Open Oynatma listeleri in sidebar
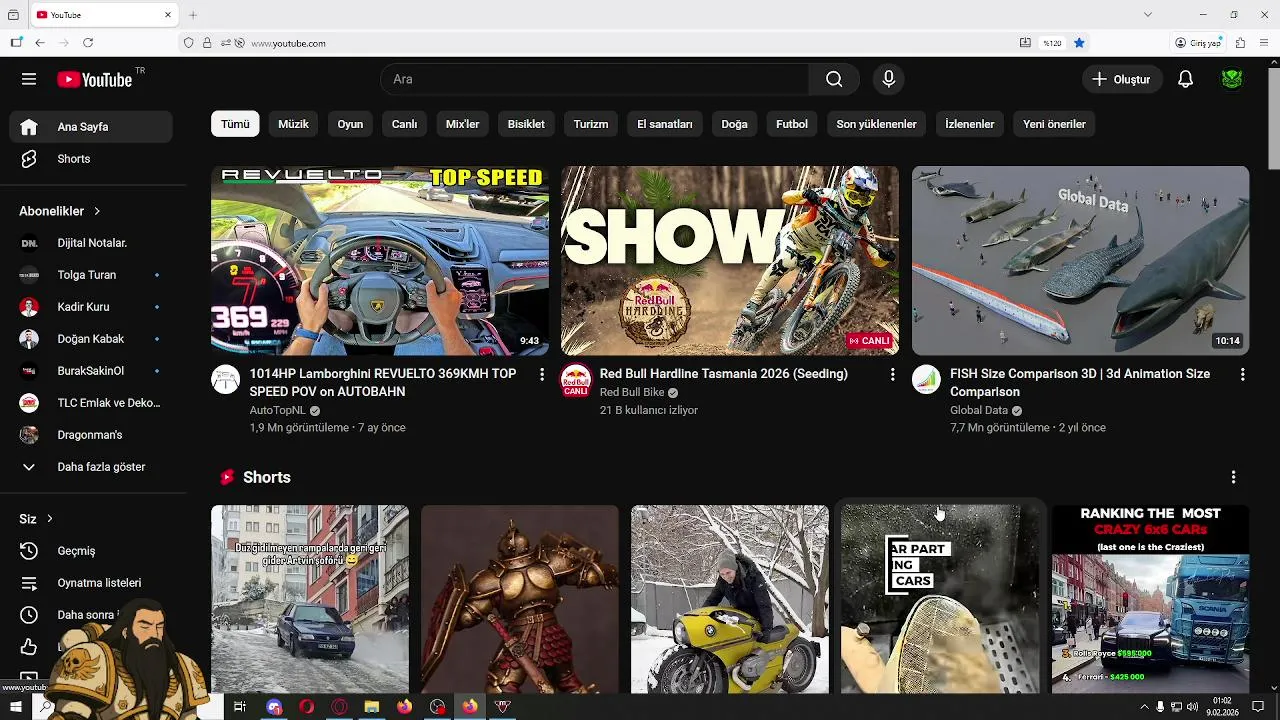 click(x=91, y=583)
